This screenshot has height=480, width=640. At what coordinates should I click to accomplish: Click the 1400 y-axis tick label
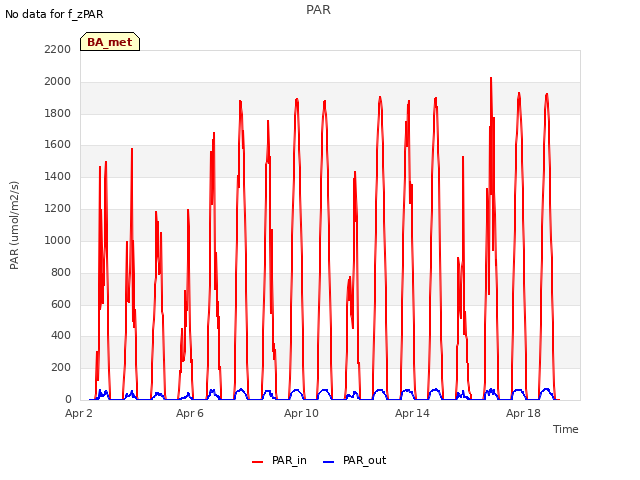[58, 176]
